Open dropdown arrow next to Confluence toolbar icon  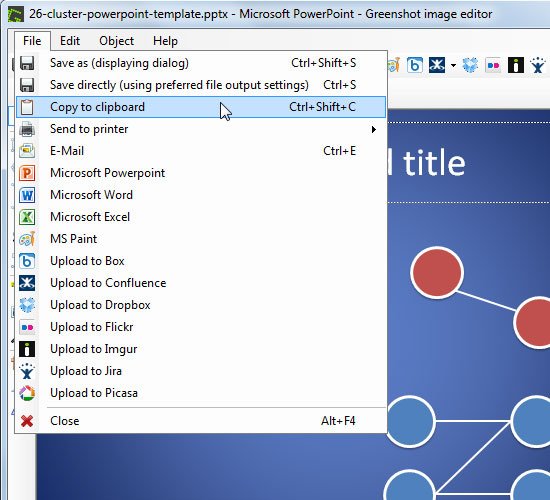(453, 66)
